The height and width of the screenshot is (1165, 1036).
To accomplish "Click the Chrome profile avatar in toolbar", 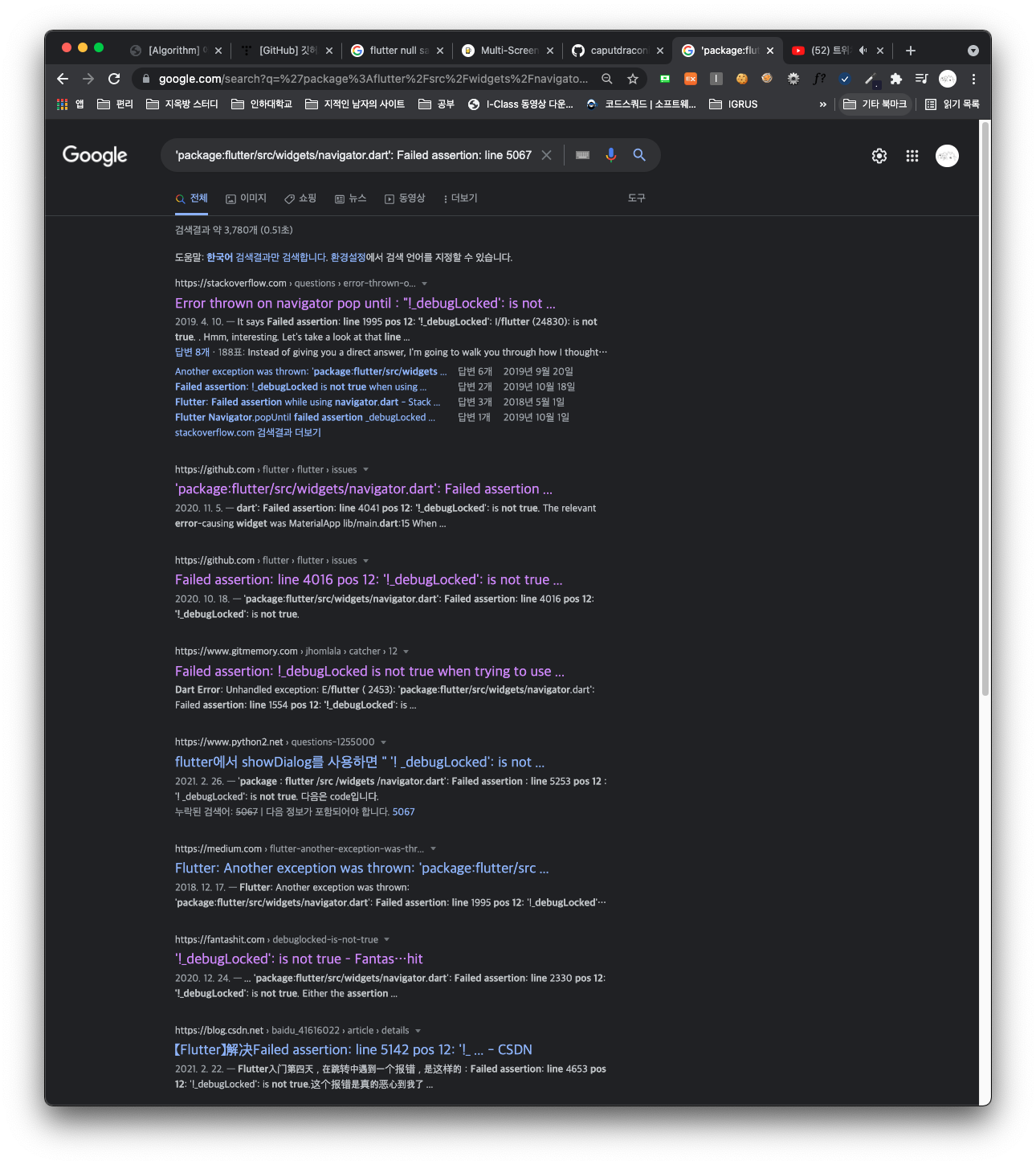I will point(948,79).
